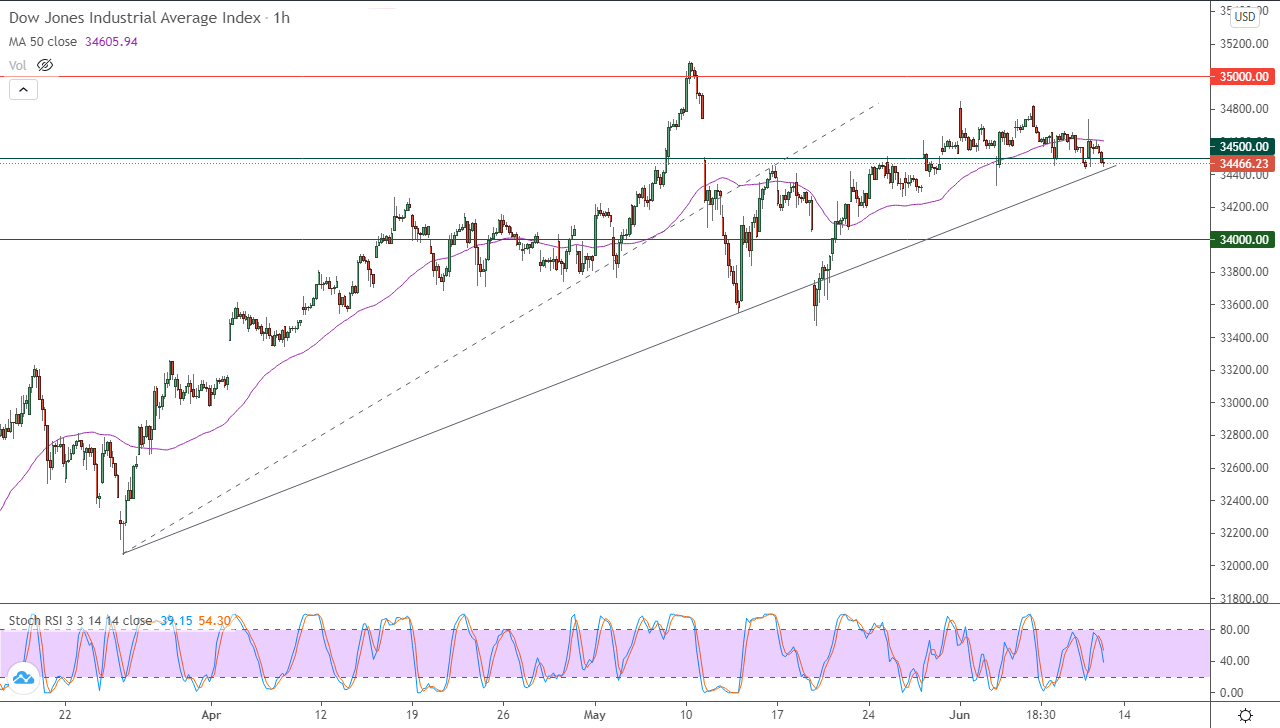Open chart settings gear icon
Viewport: 1280px width, 728px height.
(1245, 715)
